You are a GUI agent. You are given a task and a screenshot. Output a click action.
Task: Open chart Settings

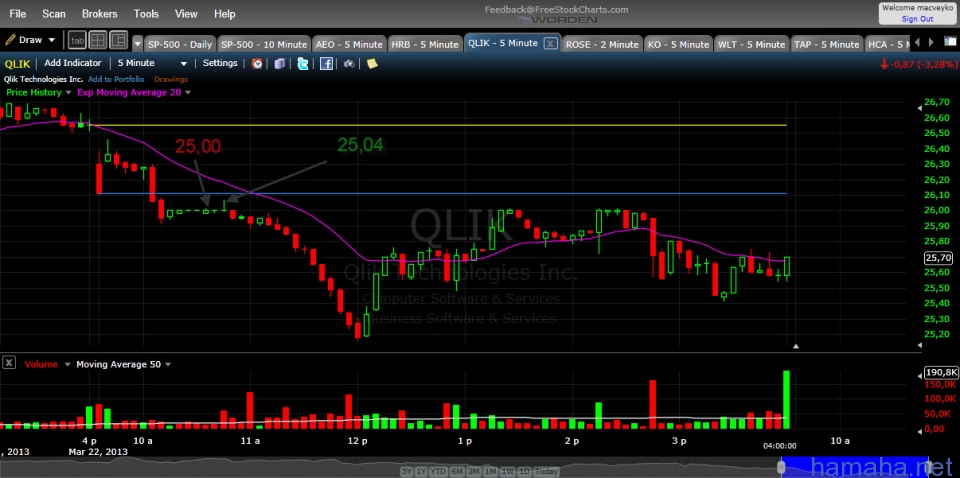(220, 63)
